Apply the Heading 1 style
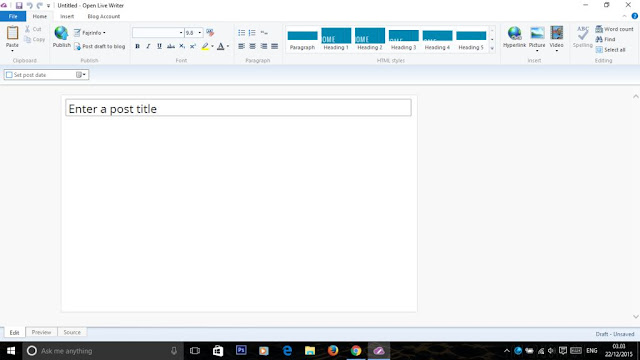This screenshot has height=360, width=640. (336, 39)
